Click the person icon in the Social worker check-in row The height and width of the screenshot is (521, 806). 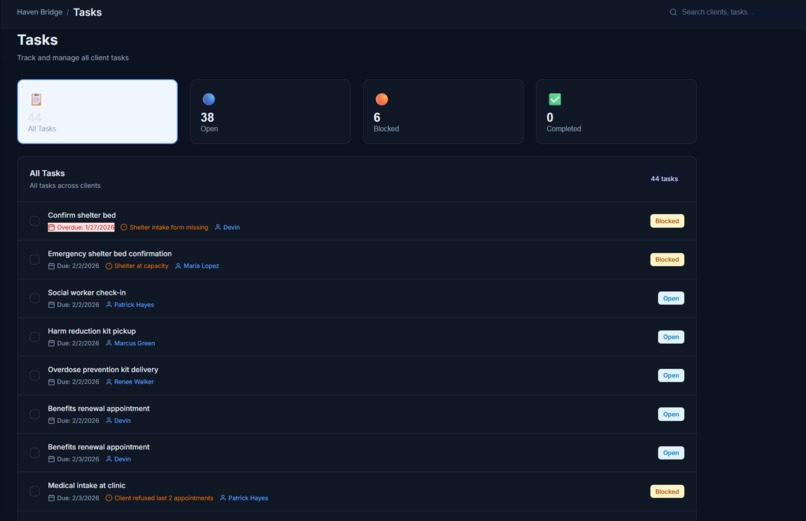108,304
